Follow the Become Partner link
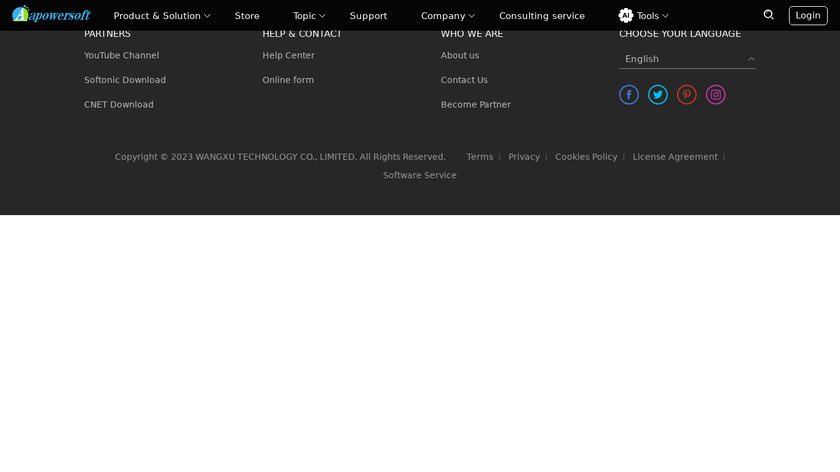840x472 pixels. pos(475,105)
